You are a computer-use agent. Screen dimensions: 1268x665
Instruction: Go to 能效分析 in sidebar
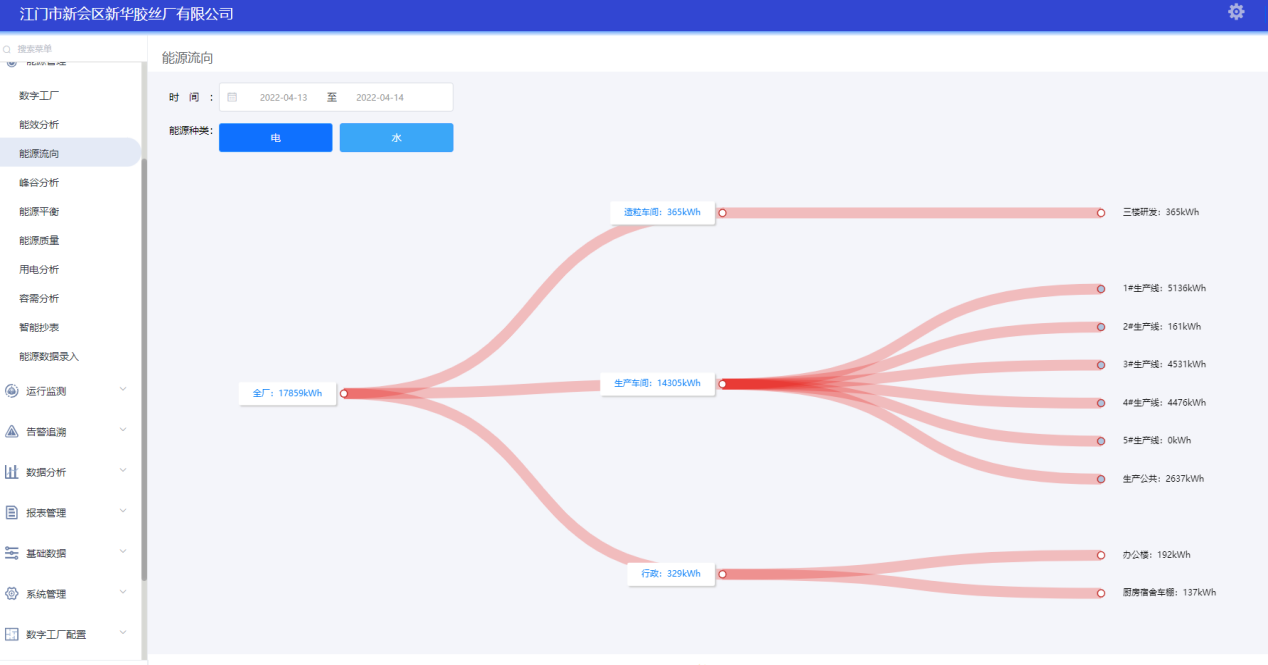click(x=39, y=125)
